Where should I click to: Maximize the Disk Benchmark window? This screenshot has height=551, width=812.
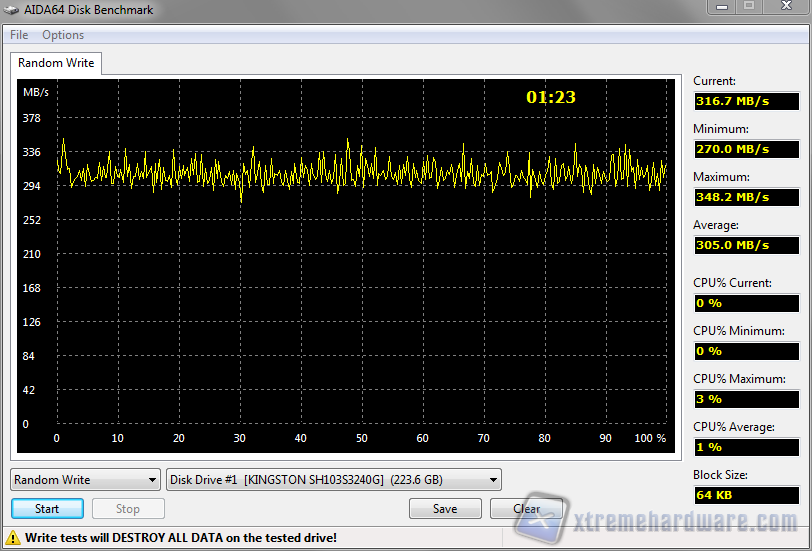pos(749,7)
